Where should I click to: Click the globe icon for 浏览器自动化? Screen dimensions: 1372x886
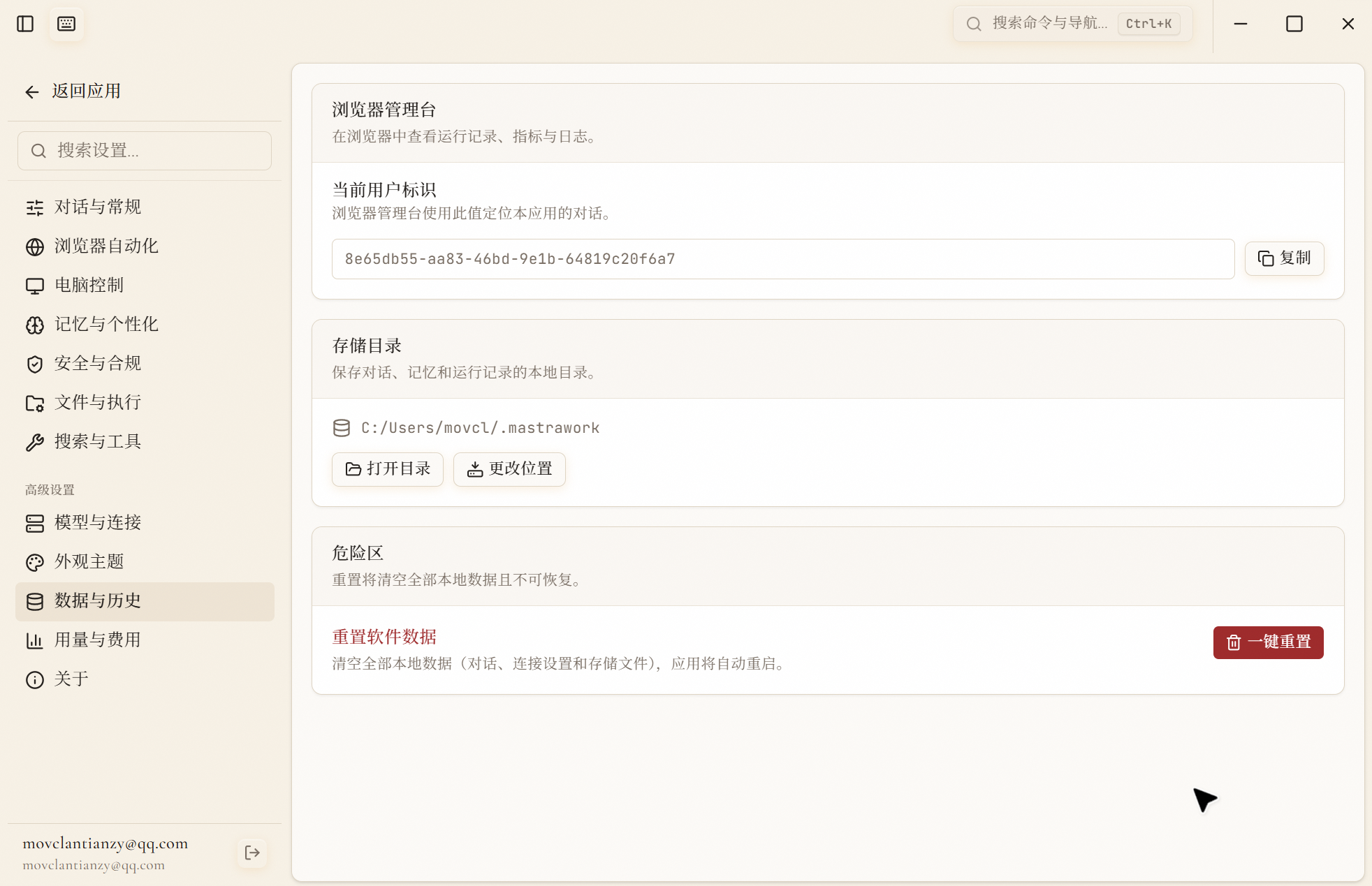35,246
